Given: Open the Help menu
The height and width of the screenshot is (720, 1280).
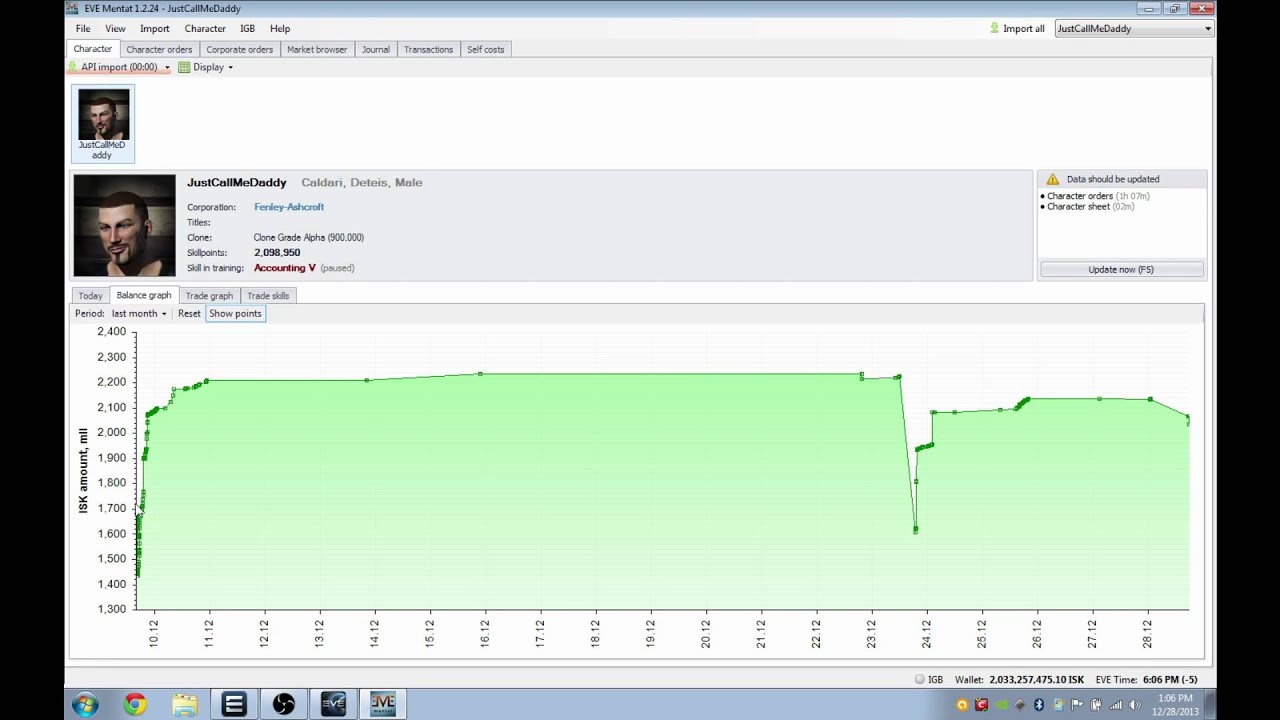Looking at the screenshot, I should pyautogui.click(x=280, y=28).
